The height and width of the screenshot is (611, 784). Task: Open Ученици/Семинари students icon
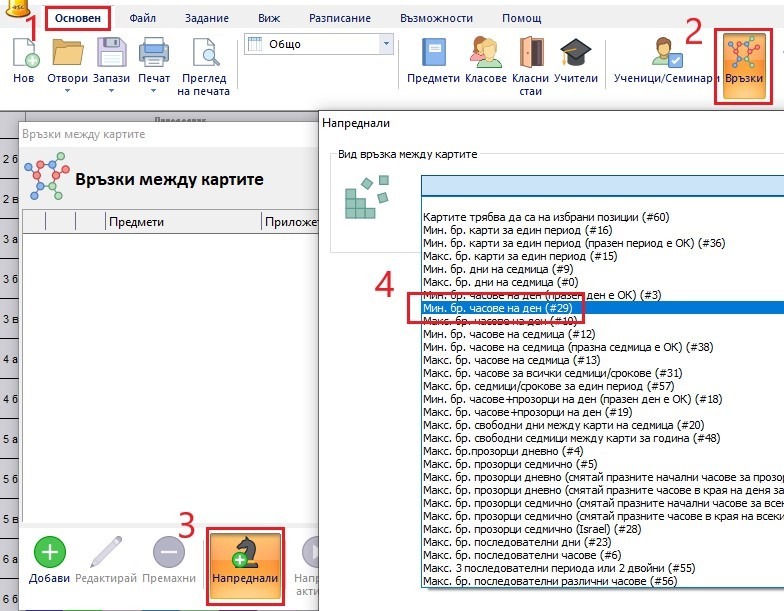point(666,52)
